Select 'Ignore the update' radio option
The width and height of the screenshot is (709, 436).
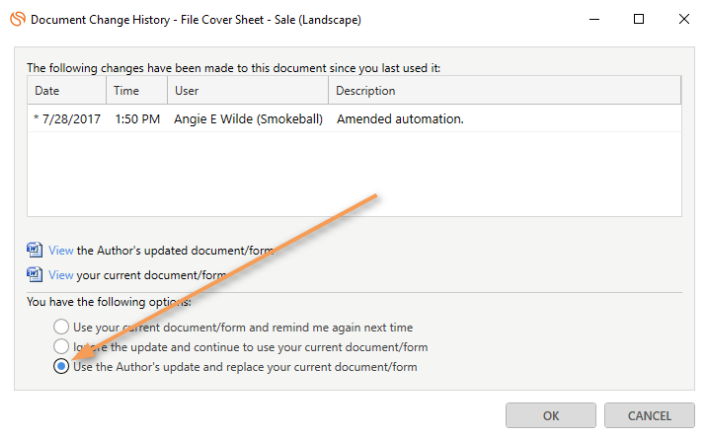click(61, 346)
